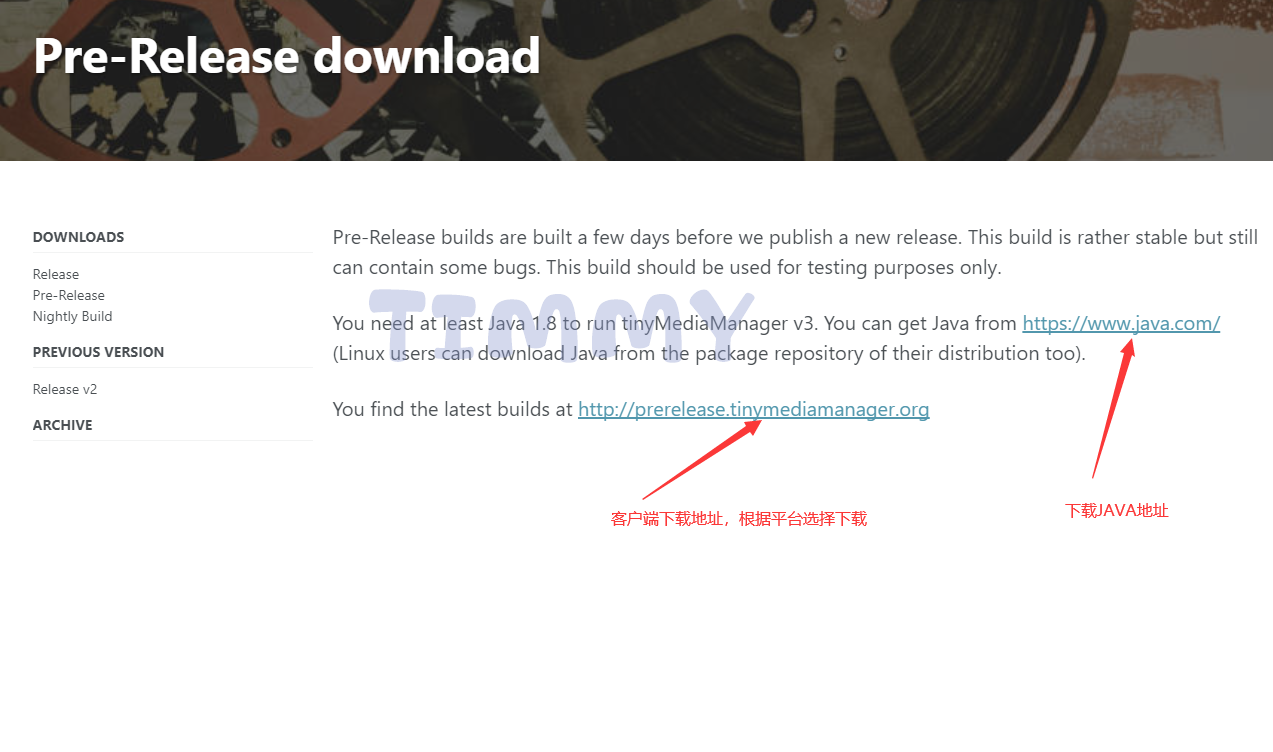Open Release v2 under Previous Version
Screen dimensions: 1273x752
65,389
